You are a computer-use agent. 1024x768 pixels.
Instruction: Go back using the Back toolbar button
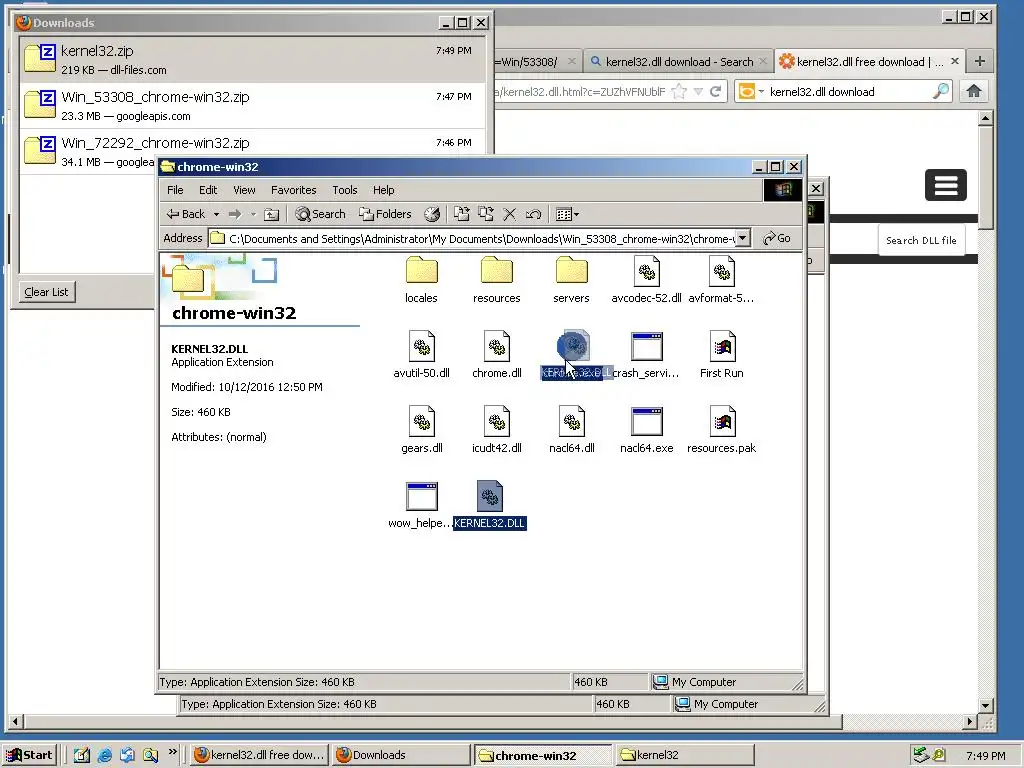tap(186, 214)
